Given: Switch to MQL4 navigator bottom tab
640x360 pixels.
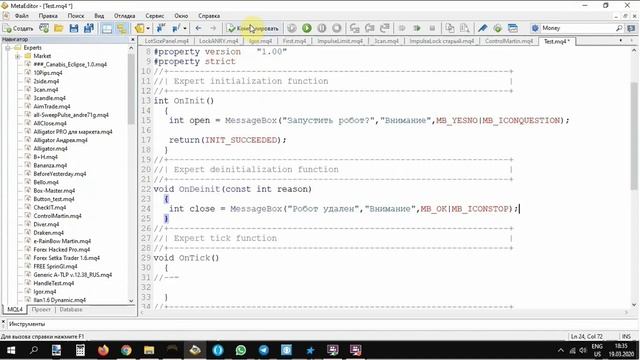Looking at the screenshot, I should (x=15, y=309).
